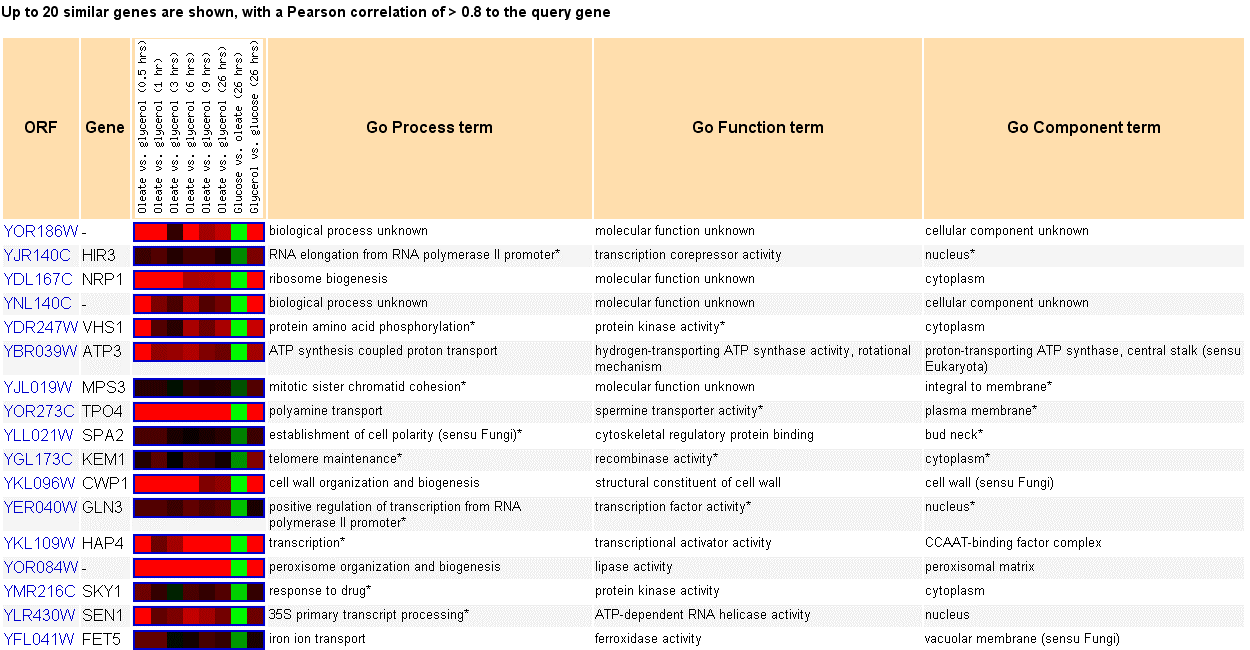This screenshot has height=650, width=1250.
Task: Open the YDR247W ORF link
Action: (40, 327)
